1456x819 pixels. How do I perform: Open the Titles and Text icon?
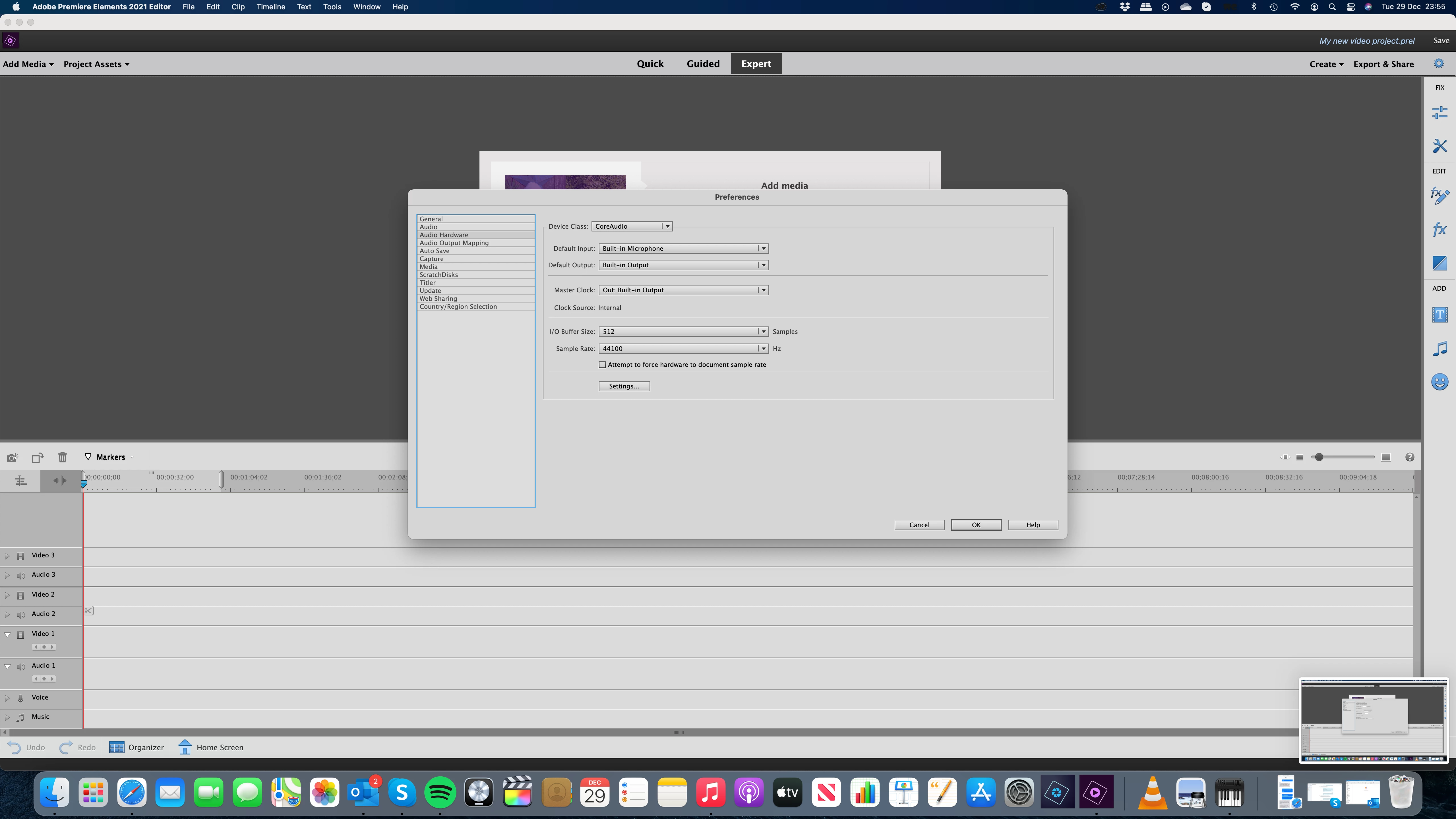(x=1439, y=315)
